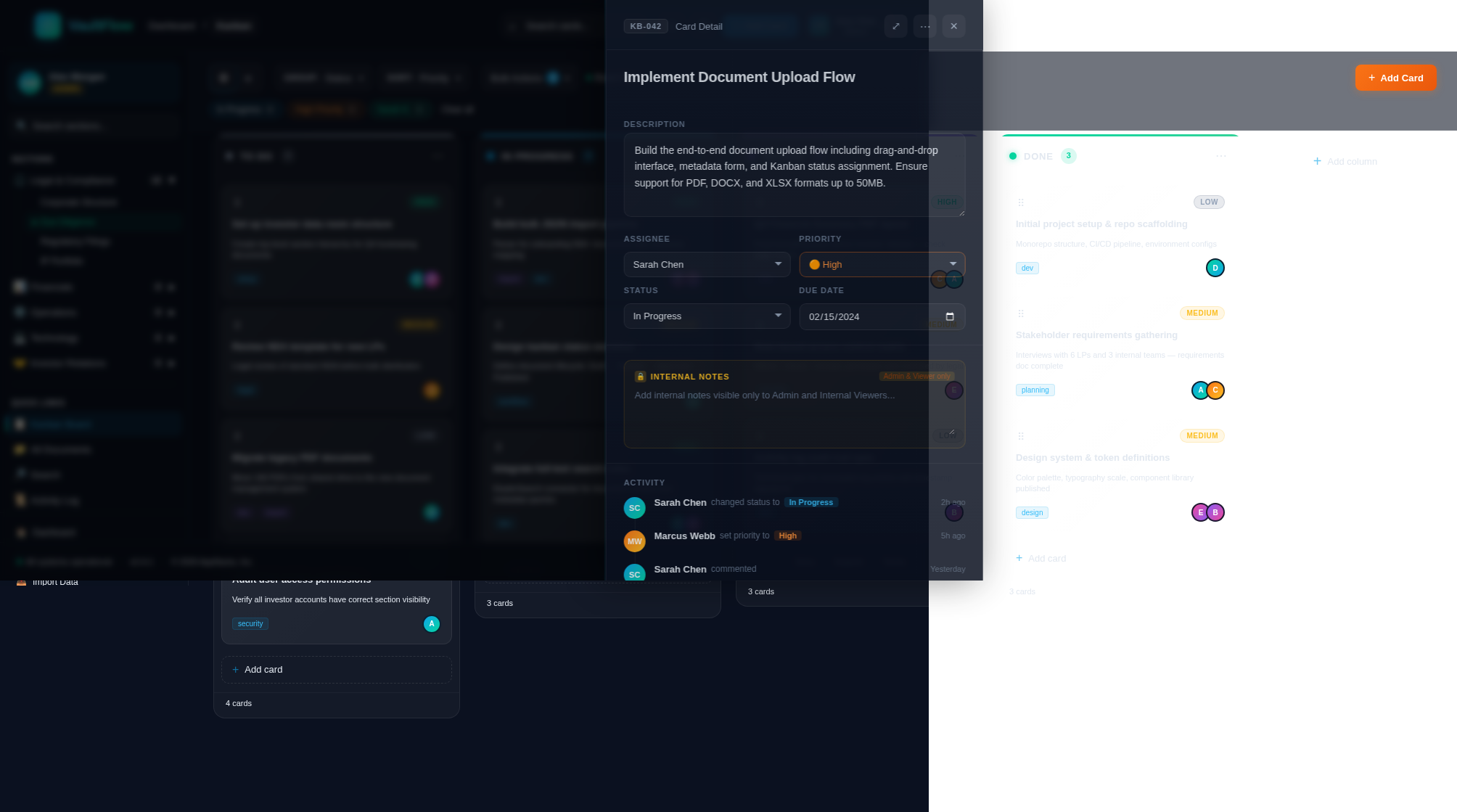Click Add column on the board
The width and height of the screenshot is (1457, 812).
click(x=1345, y=161)
